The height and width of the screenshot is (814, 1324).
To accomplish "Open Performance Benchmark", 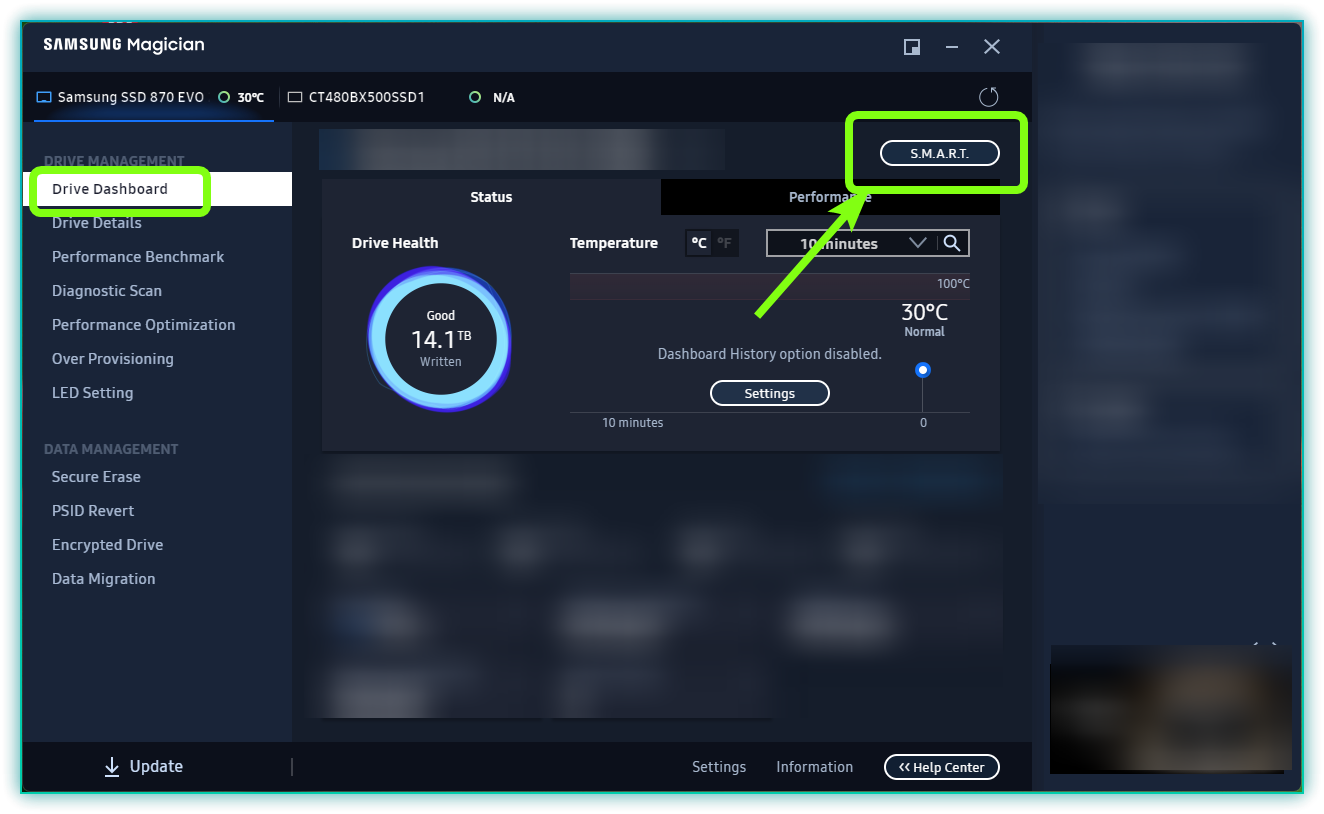I will [x=138, y=257].
